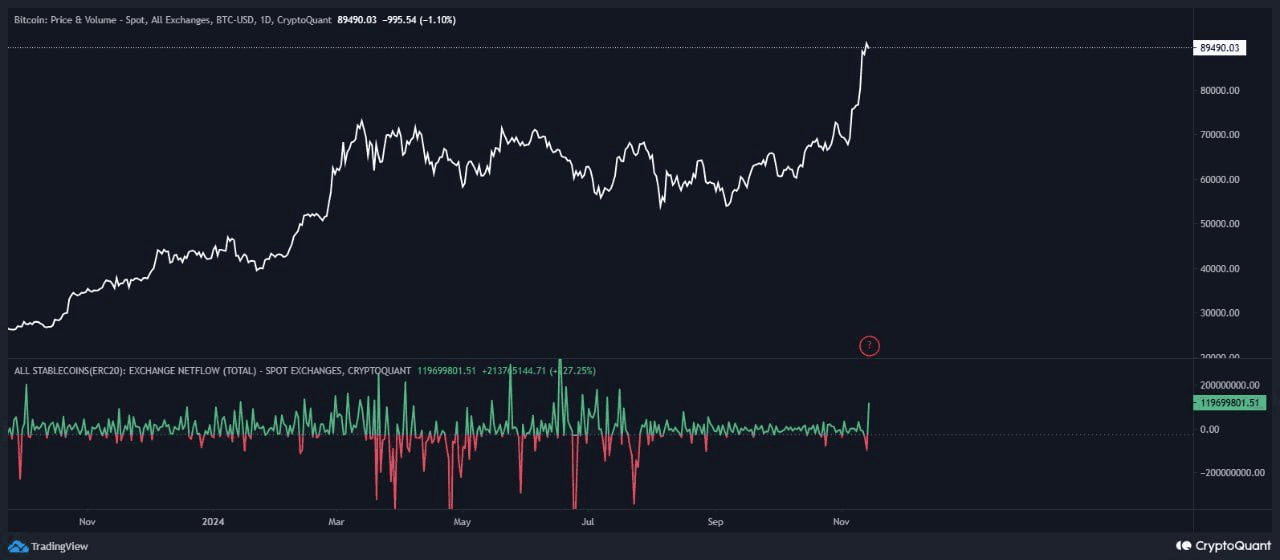Click the 80000.00 price axis label
This screenshot has height=560, width=1280.
tap(1220, 91)
